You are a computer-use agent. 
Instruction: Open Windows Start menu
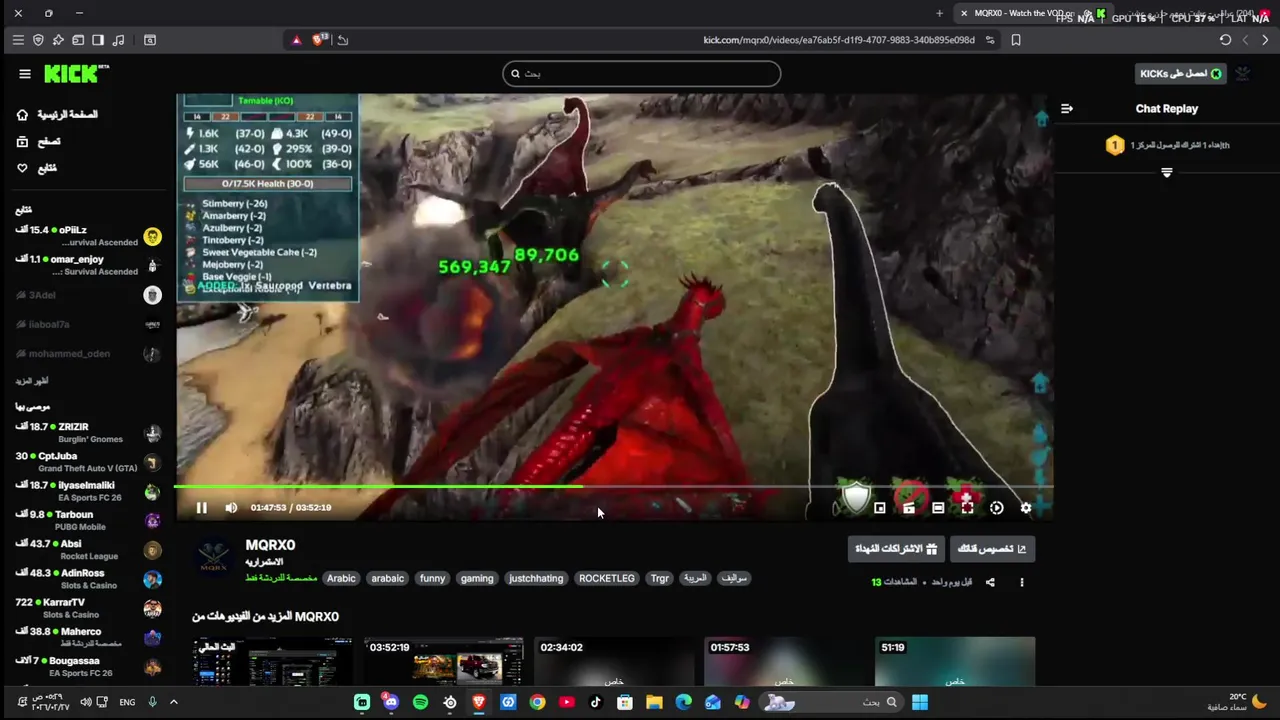[920, 702]
